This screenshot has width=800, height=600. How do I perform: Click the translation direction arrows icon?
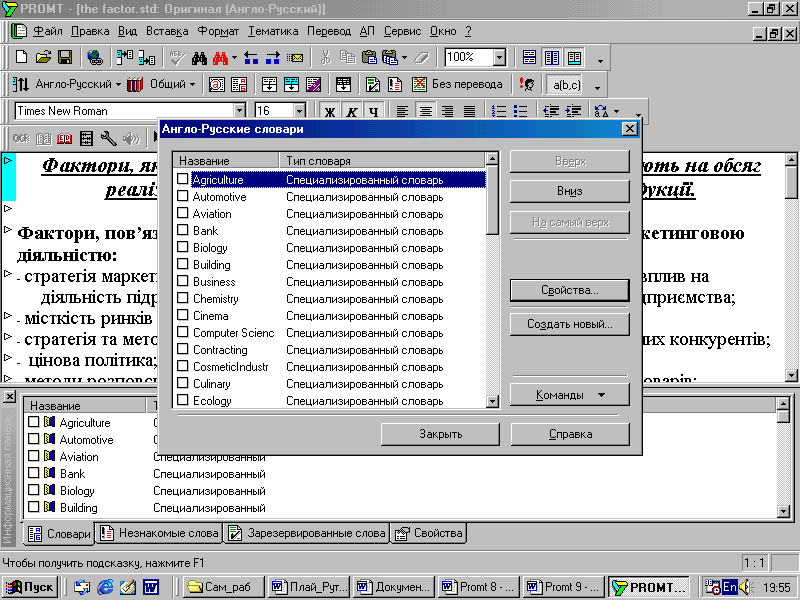(21, 84)
